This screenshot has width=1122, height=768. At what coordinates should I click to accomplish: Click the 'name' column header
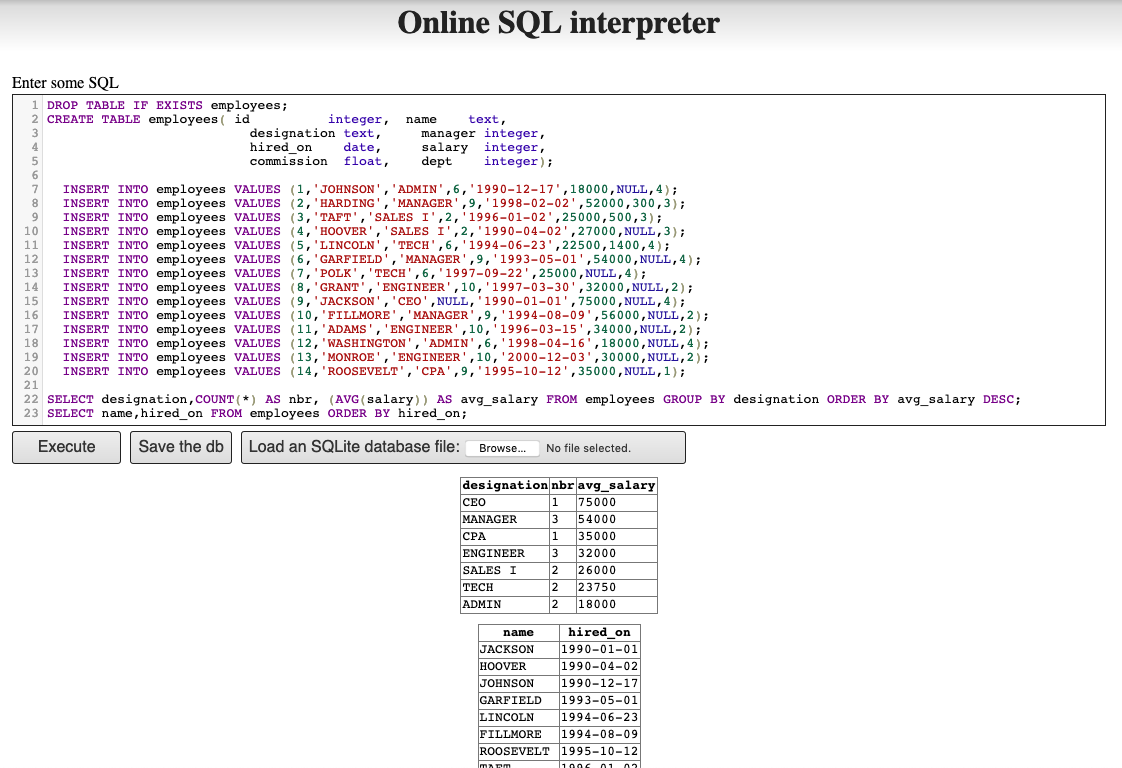[x=519, y=633]
